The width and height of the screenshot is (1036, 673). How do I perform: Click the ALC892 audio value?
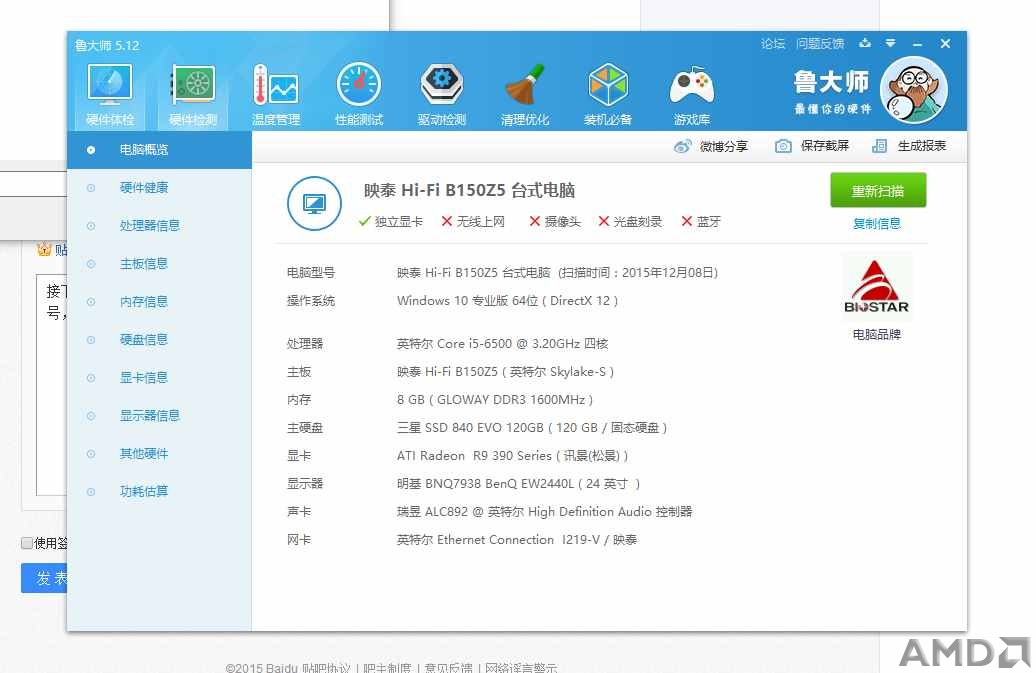click(544, 511)
